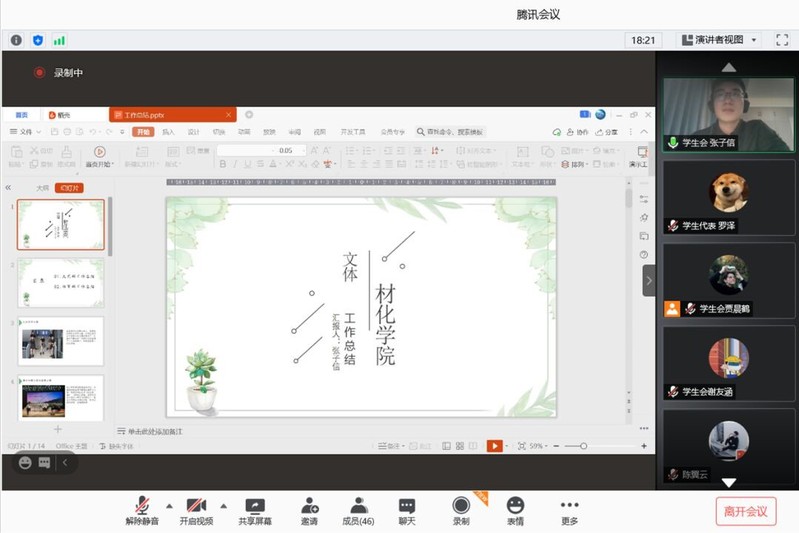Viewport: 799px width, 533px height.
Task: Expand audio options arrow beside 解除静音
Action: [168, 505]
